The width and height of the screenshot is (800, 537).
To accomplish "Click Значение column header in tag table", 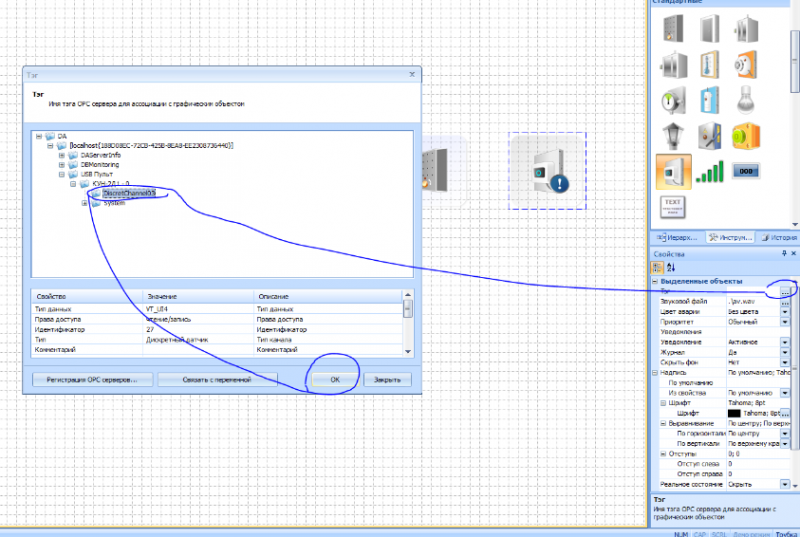I will coord(198,296).
